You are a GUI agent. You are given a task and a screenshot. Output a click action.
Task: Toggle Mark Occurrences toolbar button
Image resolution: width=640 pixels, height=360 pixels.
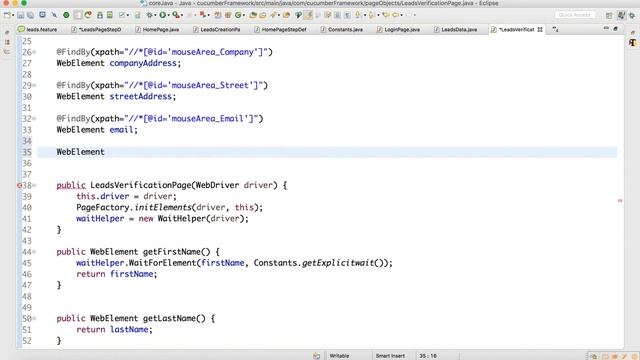[308, 15]
